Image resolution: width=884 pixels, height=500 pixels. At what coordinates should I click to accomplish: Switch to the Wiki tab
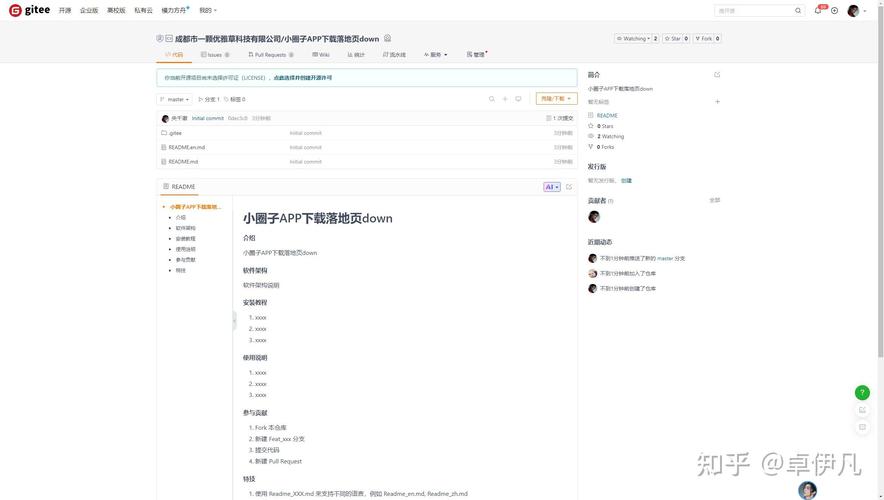point(321,55)
